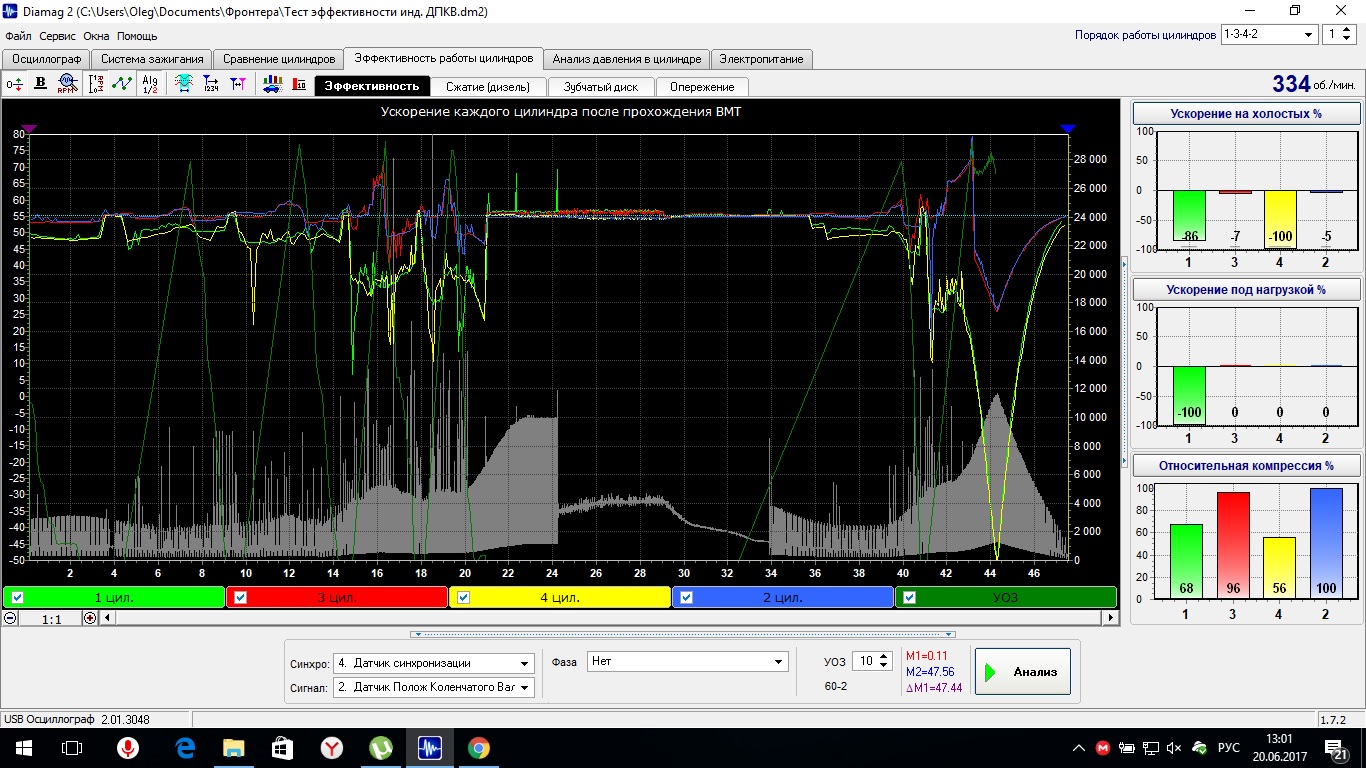Collapse the bottom panel splitter handle
This screenshot has height=768, width=1366.
coord(683,634)
